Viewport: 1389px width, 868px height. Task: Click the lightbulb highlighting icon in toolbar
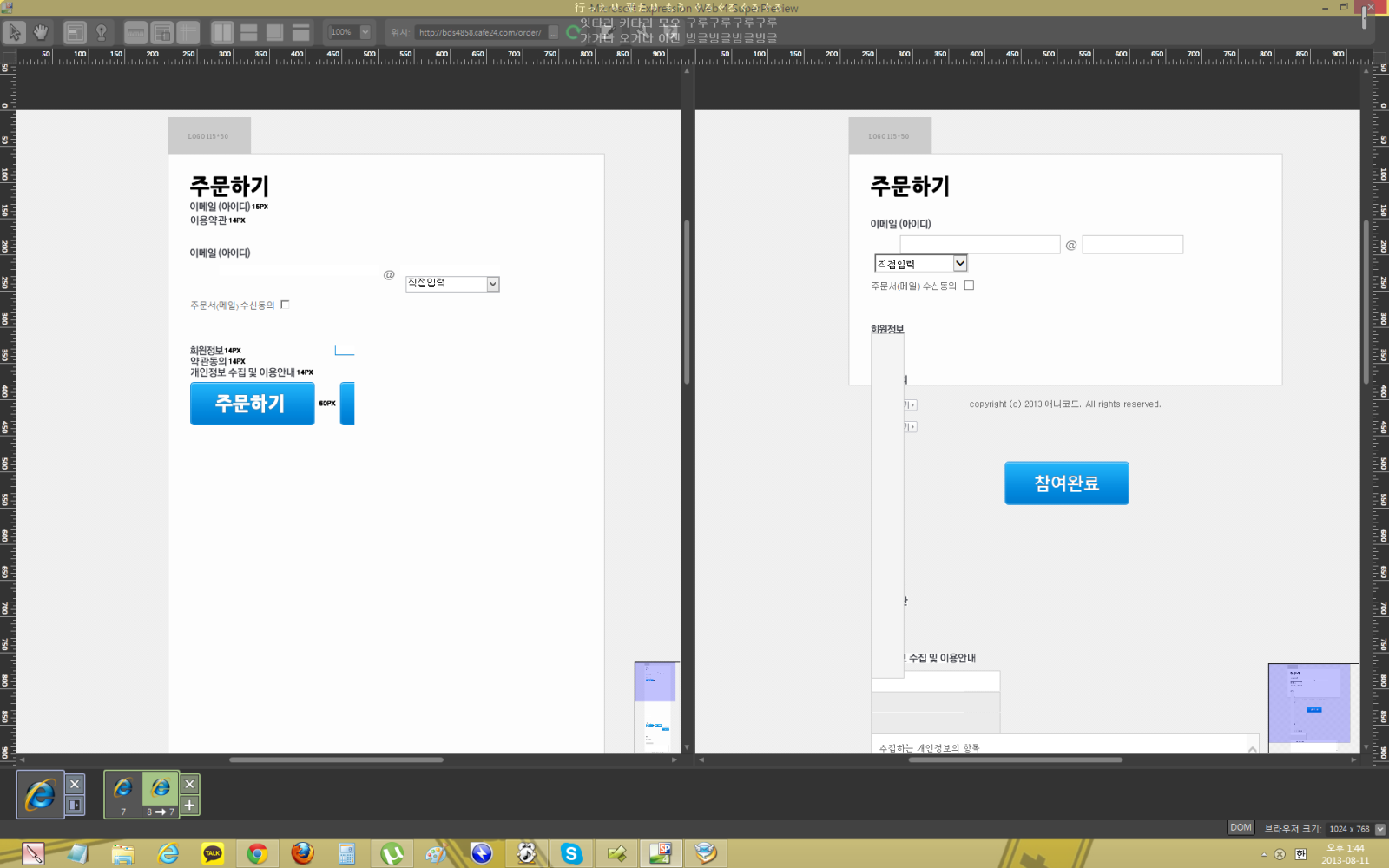tap(102, 33)
